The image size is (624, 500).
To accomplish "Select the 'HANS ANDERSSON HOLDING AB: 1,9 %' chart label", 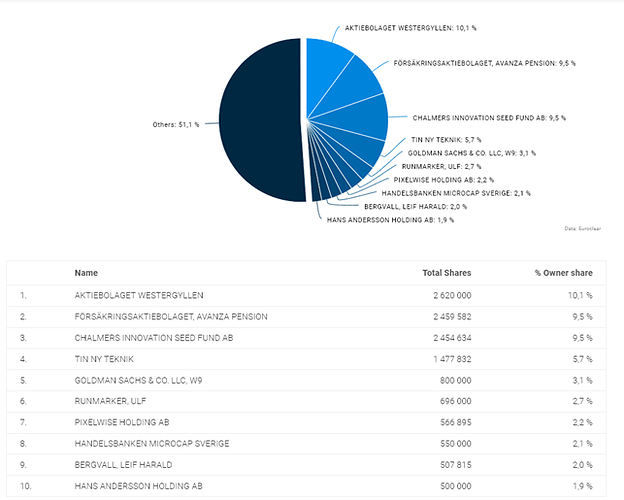I will coord(390,220).
